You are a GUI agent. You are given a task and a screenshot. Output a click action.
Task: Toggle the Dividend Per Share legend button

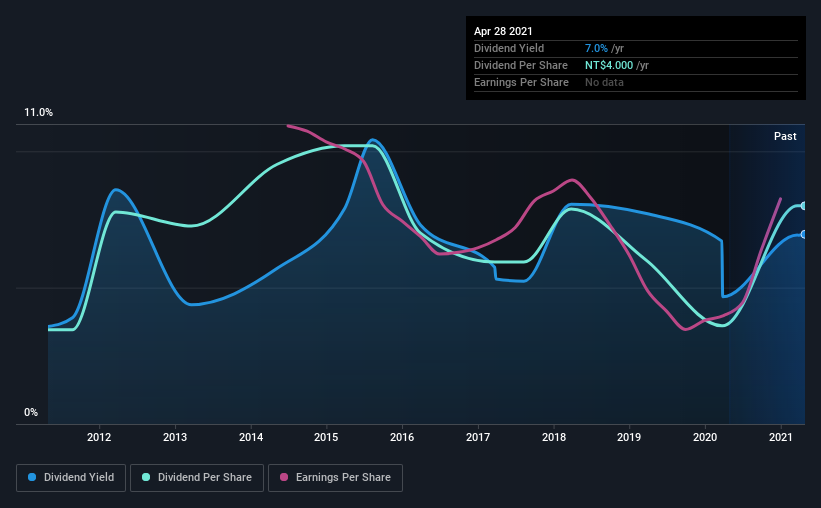pyautogui.click(x=197, y=478)
